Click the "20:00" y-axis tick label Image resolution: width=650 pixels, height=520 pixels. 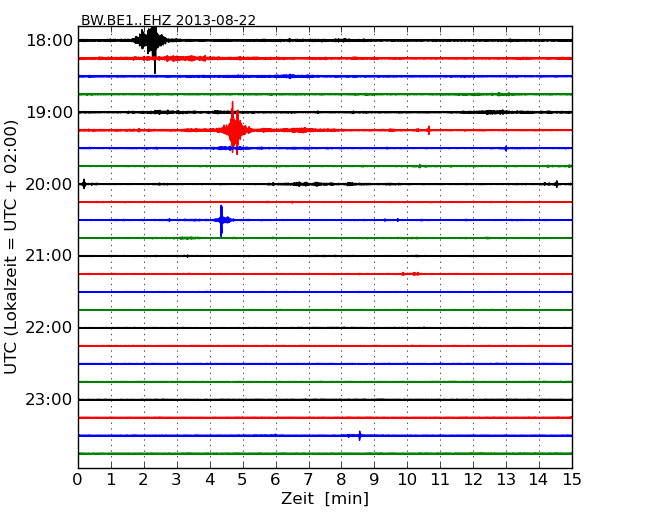click(49, 184)
